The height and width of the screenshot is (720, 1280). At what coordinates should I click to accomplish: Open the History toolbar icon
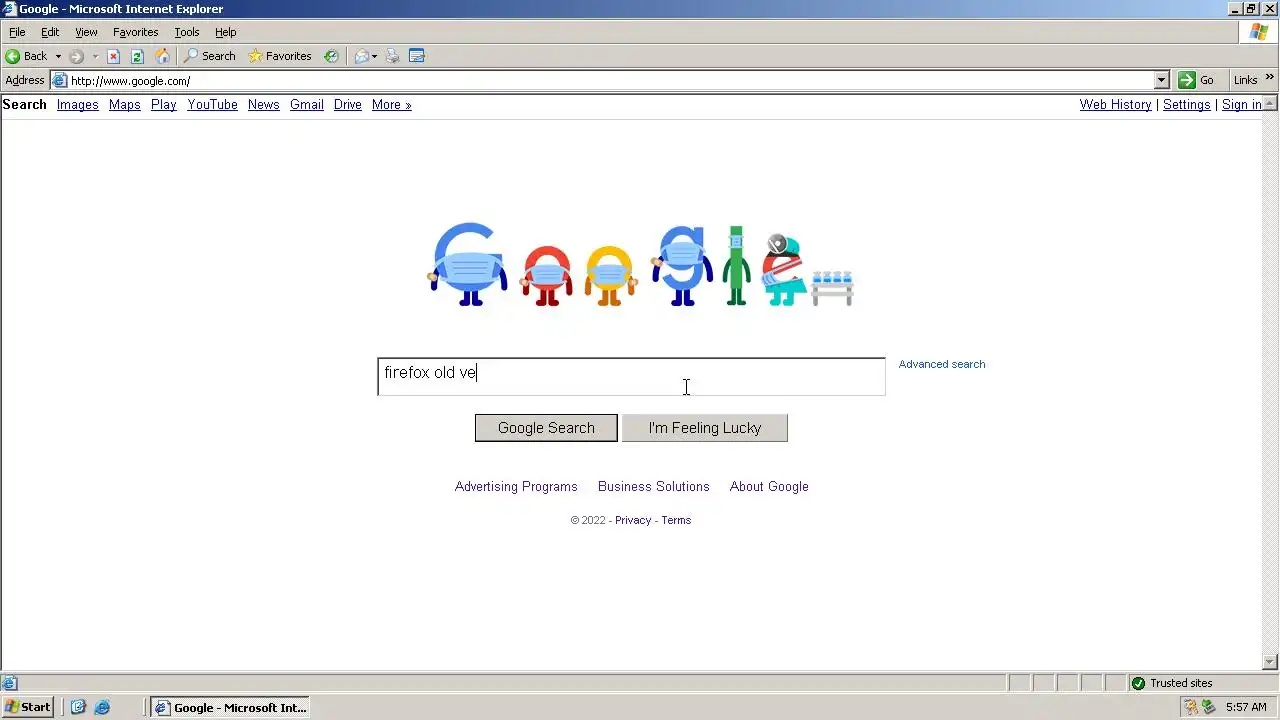tap(331, 56)
